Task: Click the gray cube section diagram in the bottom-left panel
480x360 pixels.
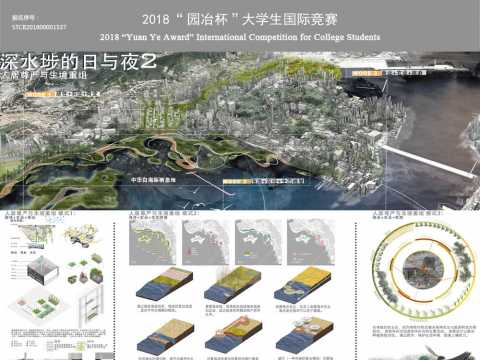Action: pyautogui.click(x=43, y=270)
